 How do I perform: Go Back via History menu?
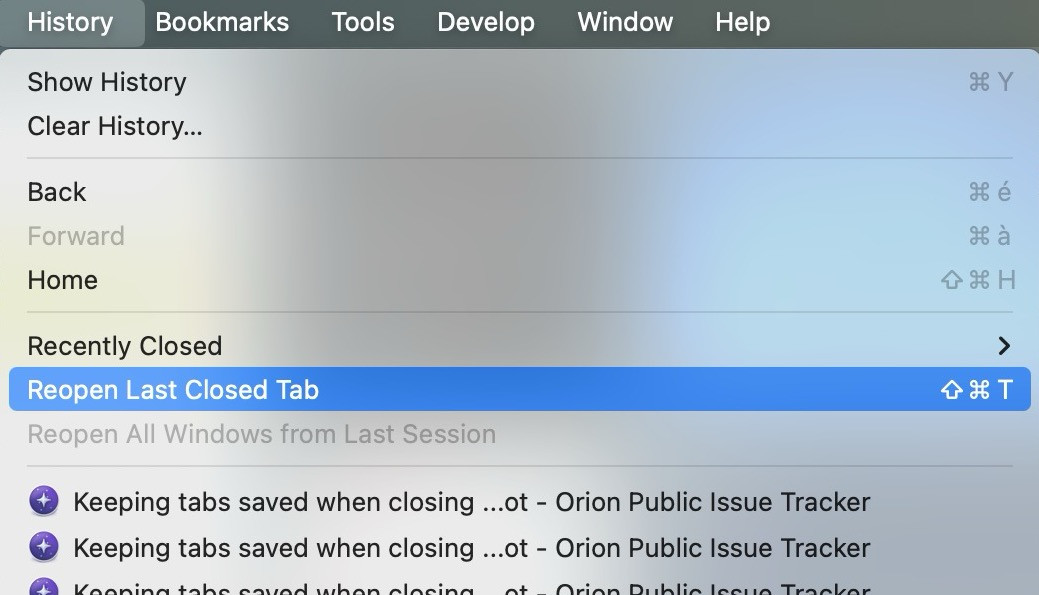(57, 192)
